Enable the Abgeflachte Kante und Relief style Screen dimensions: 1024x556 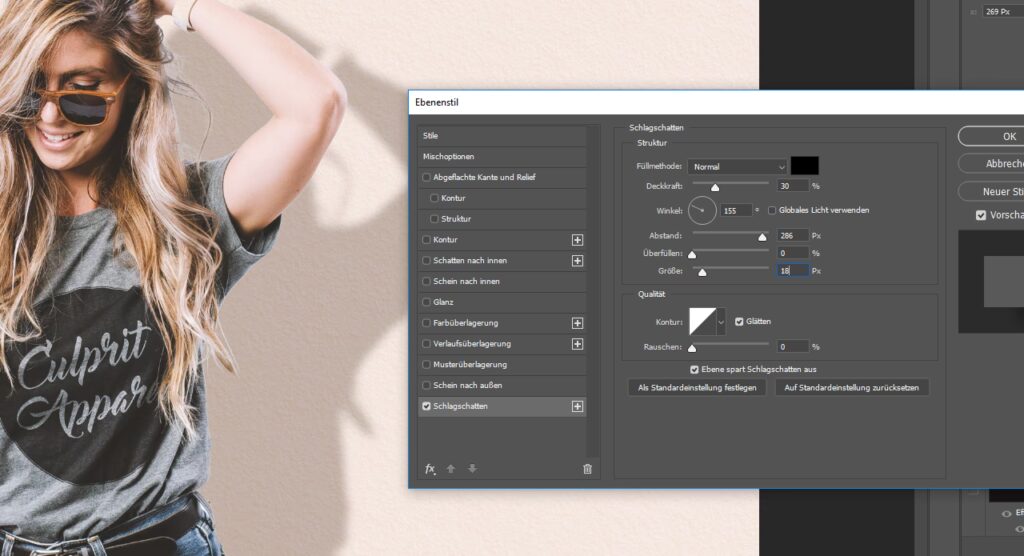tap(427, 178)
